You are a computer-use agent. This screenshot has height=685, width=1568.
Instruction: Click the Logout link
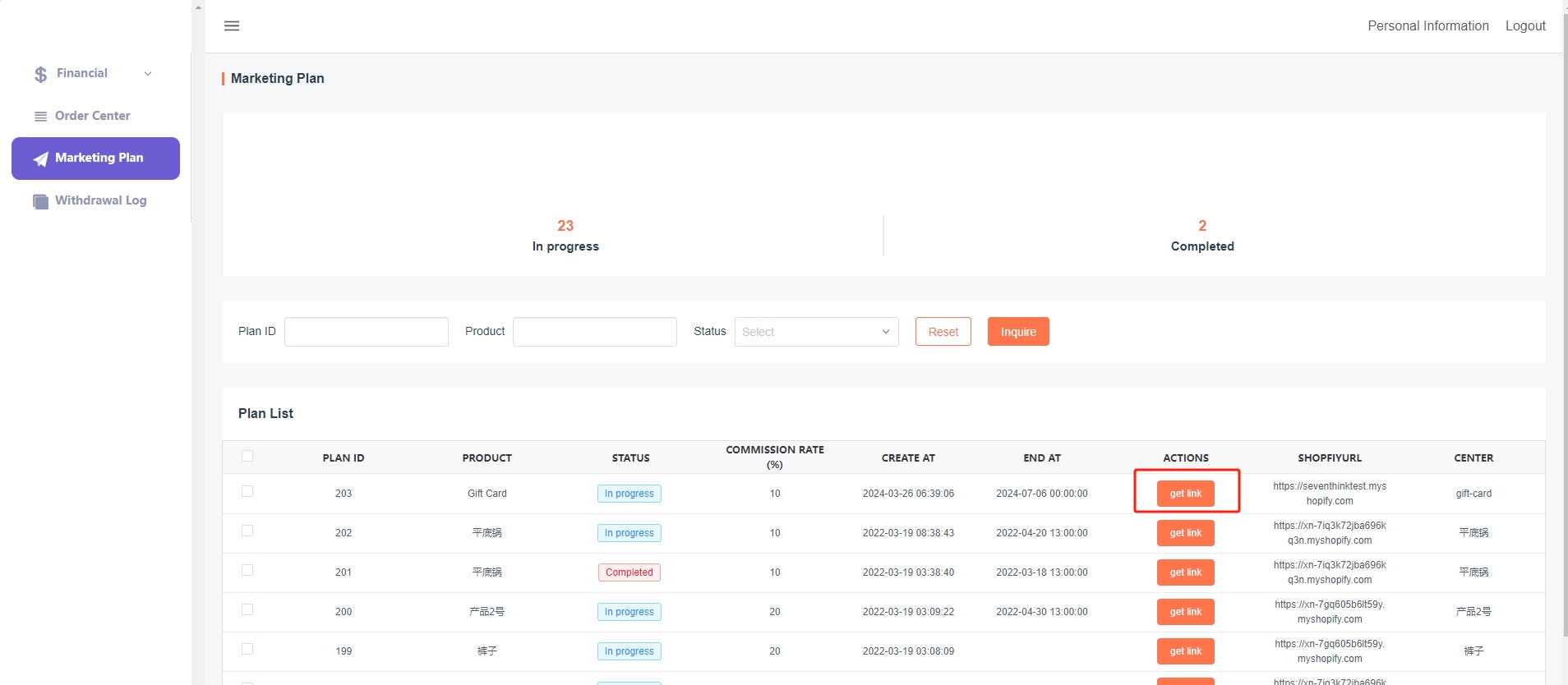pyautogui.click(x=1524, y=26)
